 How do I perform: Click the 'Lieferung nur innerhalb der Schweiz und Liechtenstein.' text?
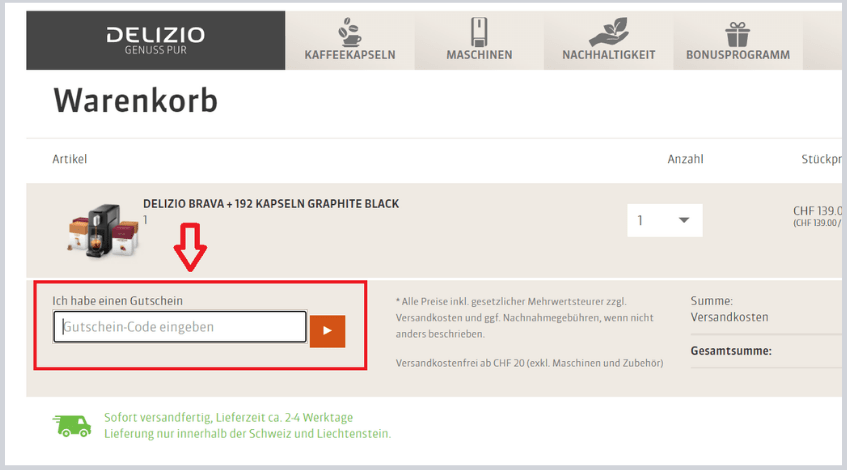[247, 433]
